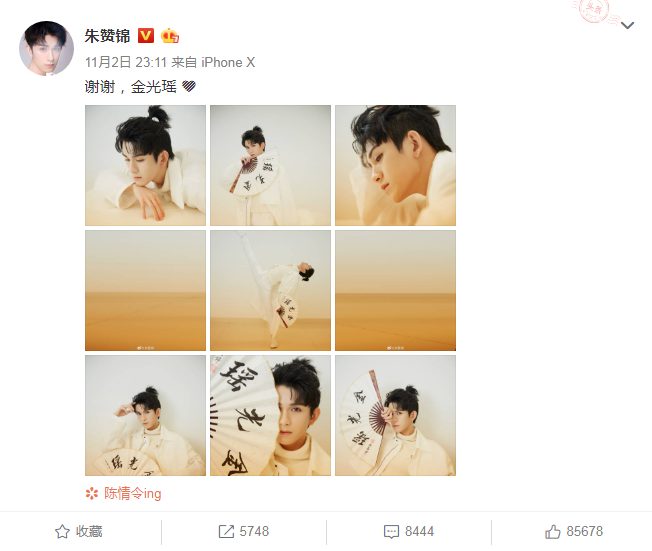Open the high-kick center photo thumbnail
This screenshot has width=652, height=551.
270,290
